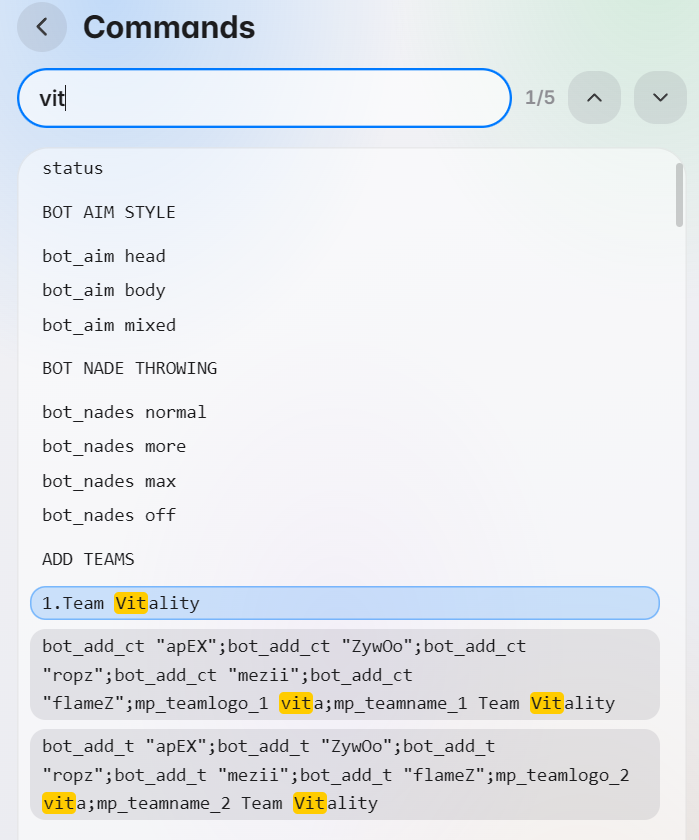Select the 'status' command
699x840 pixels.
[x=73, y=168]
